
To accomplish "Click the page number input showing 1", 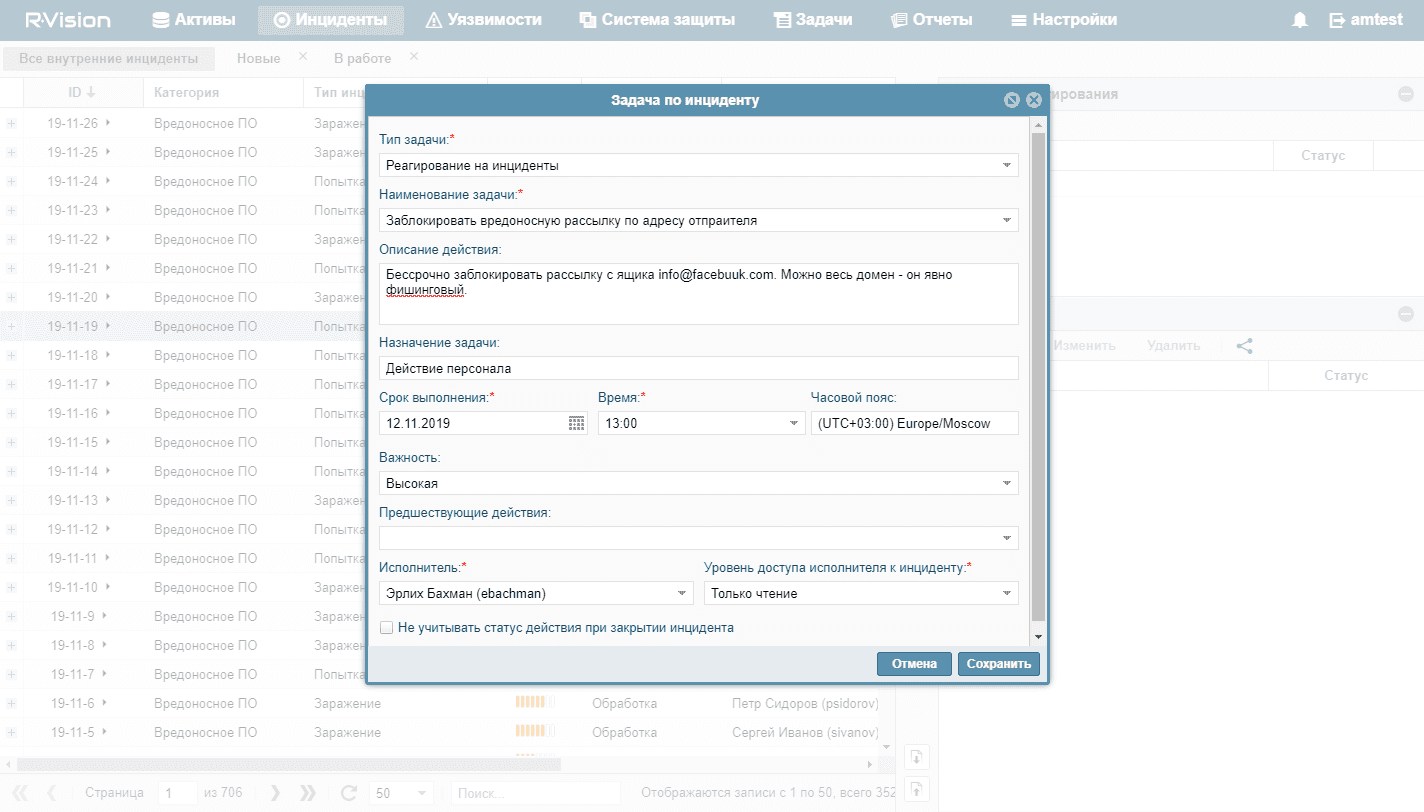I will click(x=179, y=793).
